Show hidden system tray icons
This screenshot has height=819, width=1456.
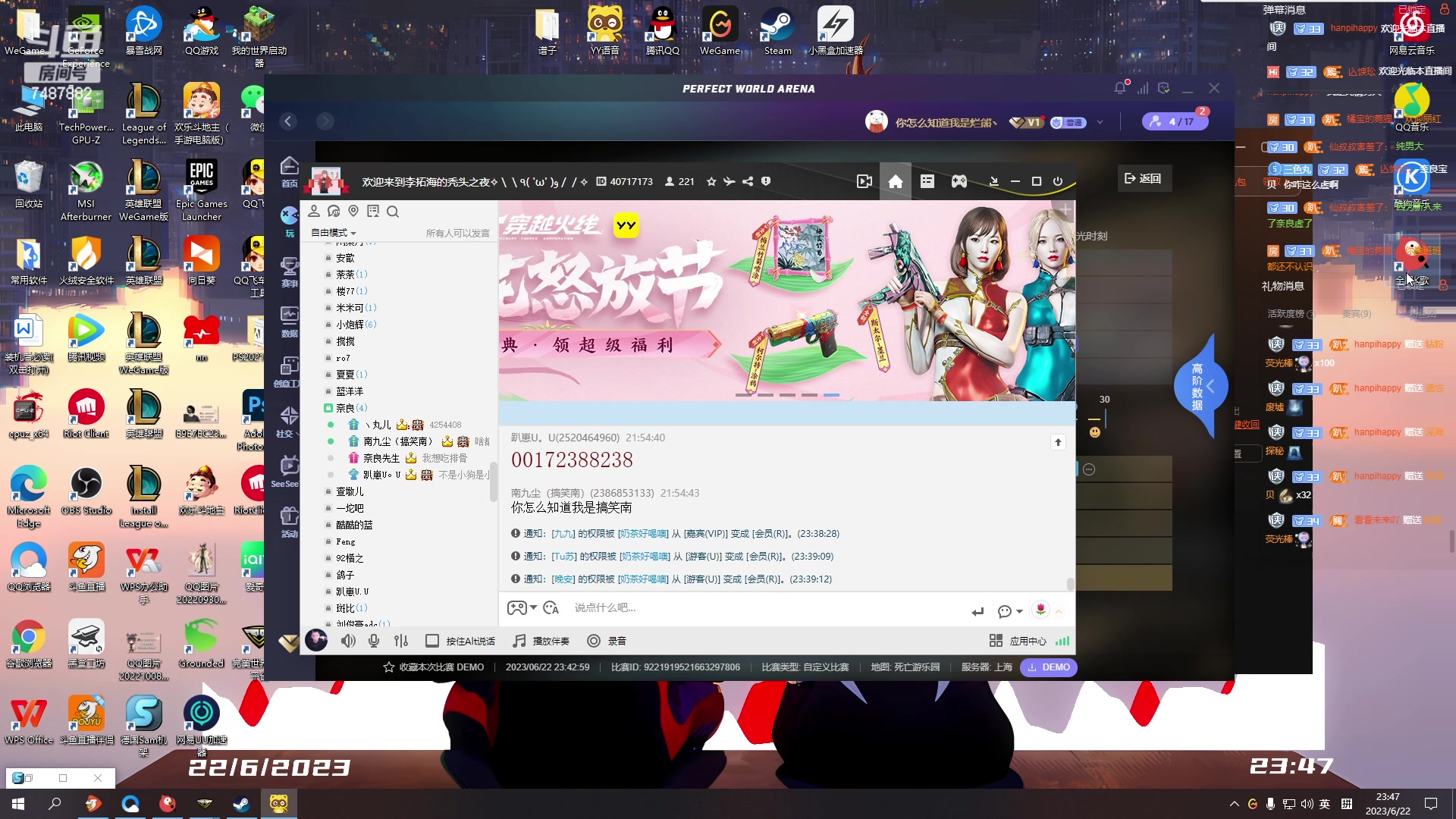coord(1234,804)
